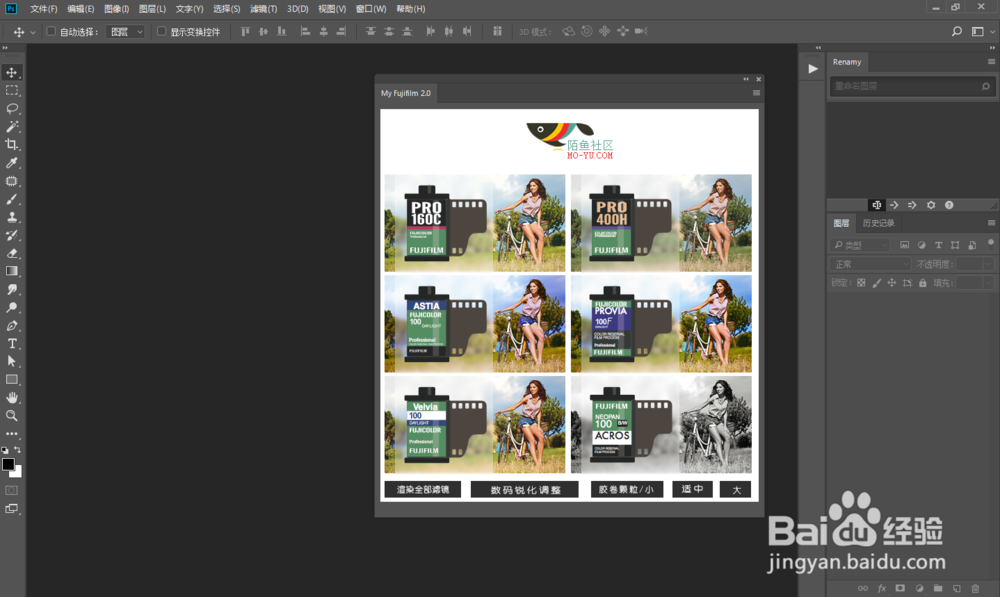
Task: Select the Dodge tool
Action: point(11,307)
